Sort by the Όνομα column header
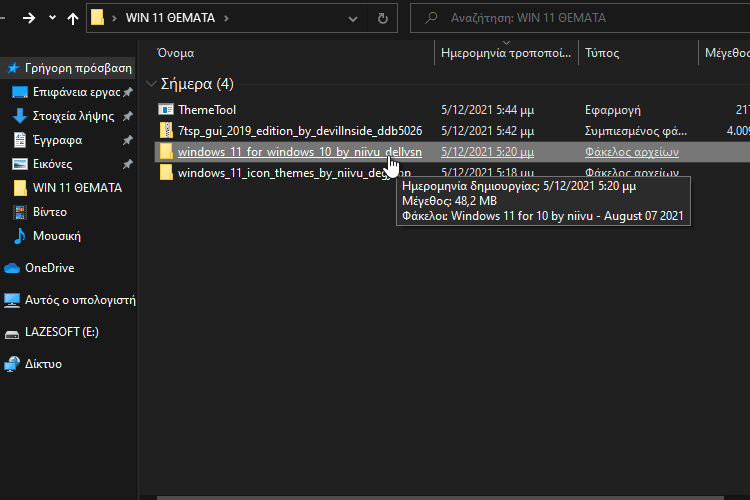The height and width of the screenshot is (500, 750). [176, 53]
